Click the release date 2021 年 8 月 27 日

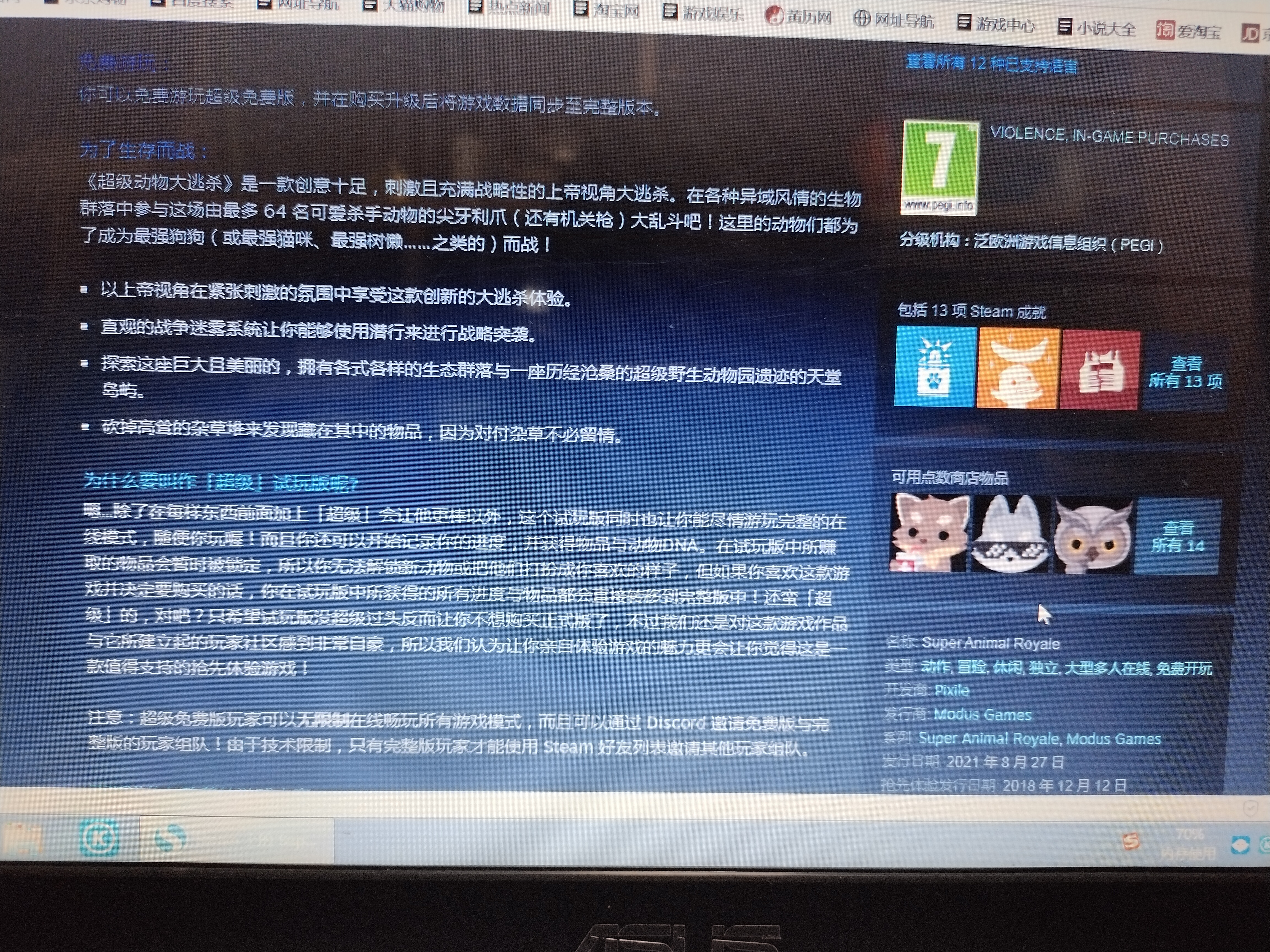[1005, 761]
